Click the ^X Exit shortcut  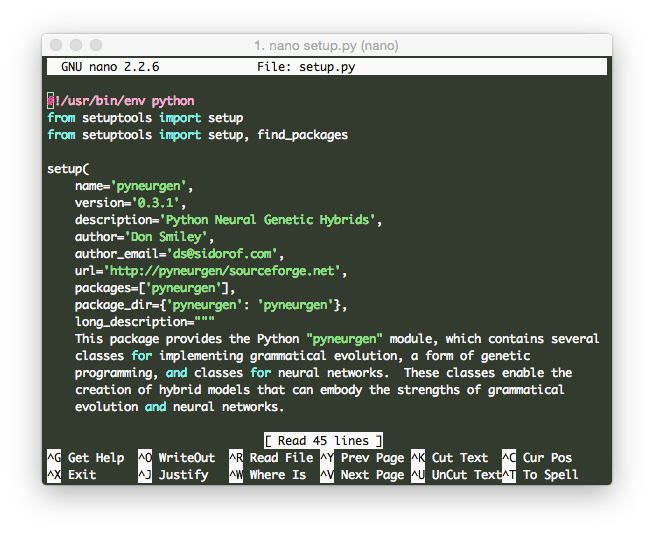tap(72, 475)
